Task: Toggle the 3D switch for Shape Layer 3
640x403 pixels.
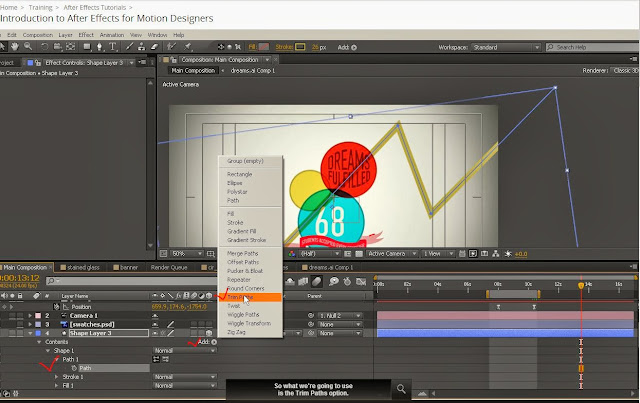Action: [x=209, y=333]
